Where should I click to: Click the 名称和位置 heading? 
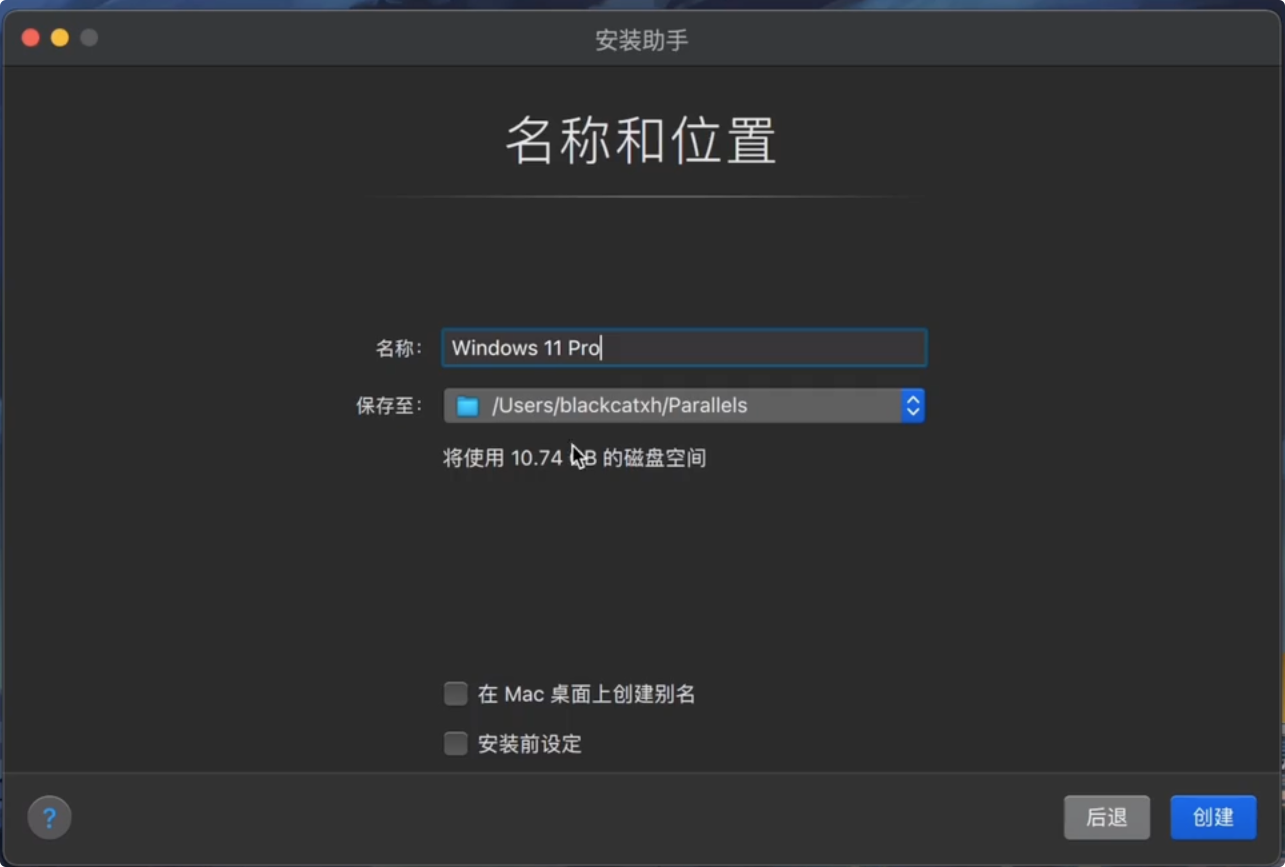[x=641, y=141]
